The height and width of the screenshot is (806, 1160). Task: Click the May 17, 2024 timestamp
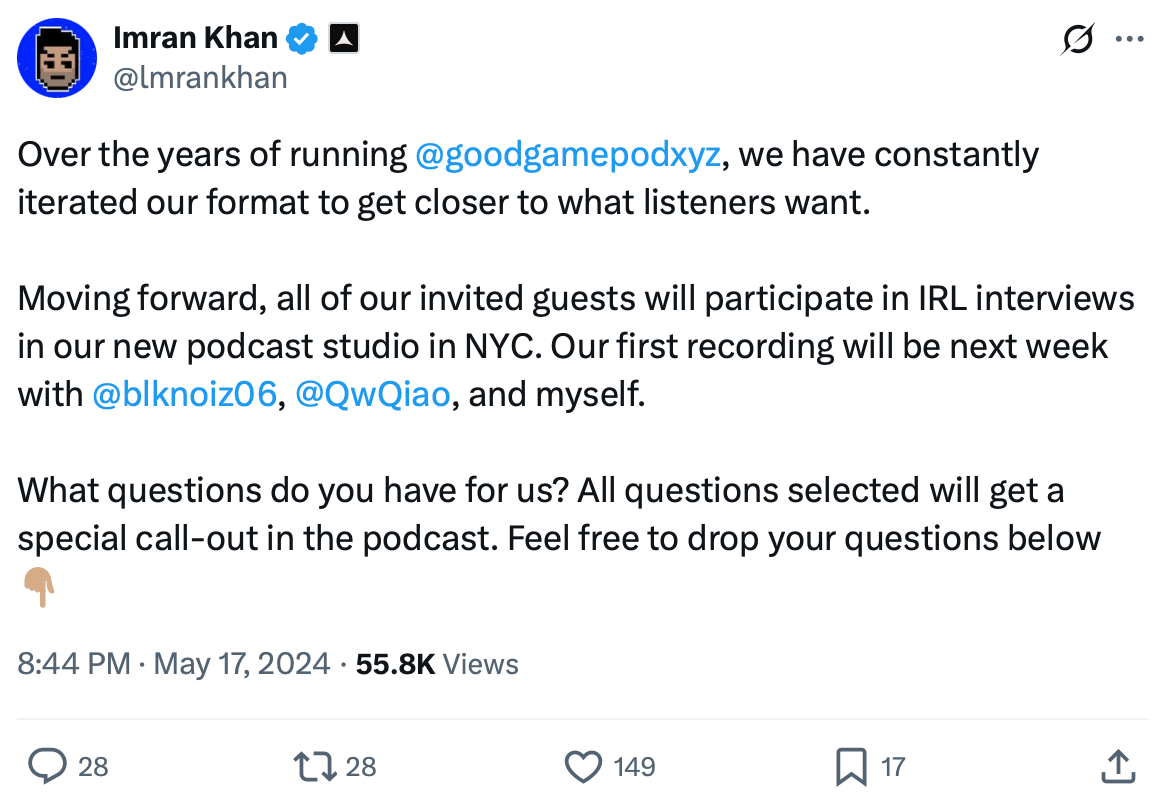(x=241, y=663)
